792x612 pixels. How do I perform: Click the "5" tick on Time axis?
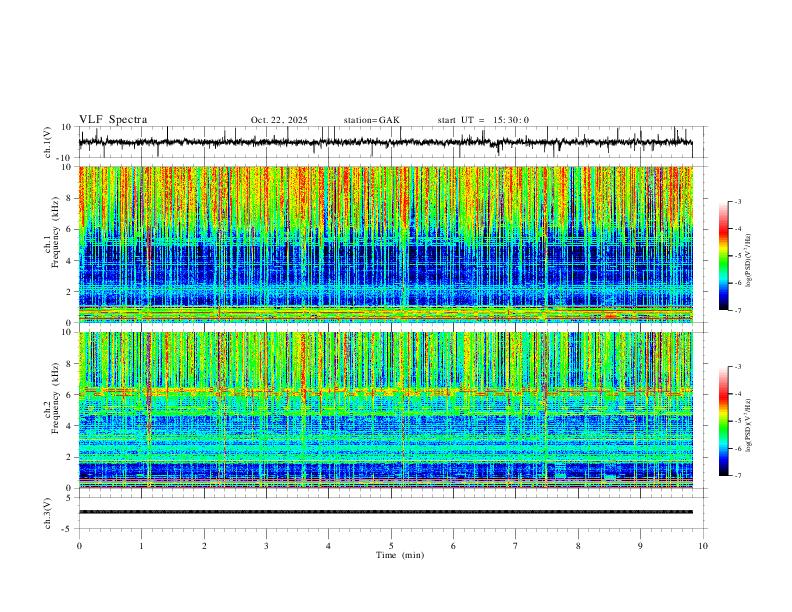point(391,546)
